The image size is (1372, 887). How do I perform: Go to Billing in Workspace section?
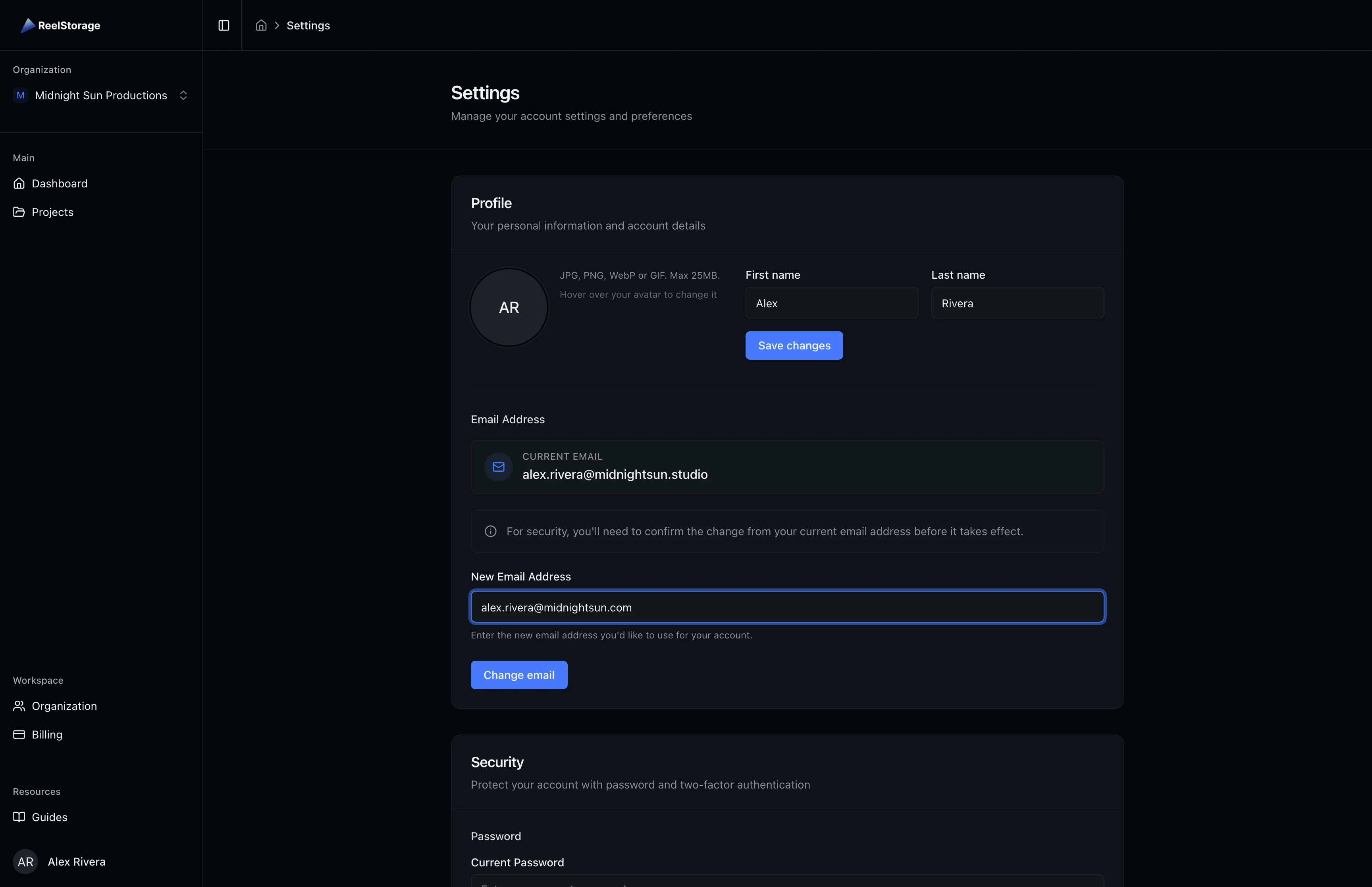46,735
